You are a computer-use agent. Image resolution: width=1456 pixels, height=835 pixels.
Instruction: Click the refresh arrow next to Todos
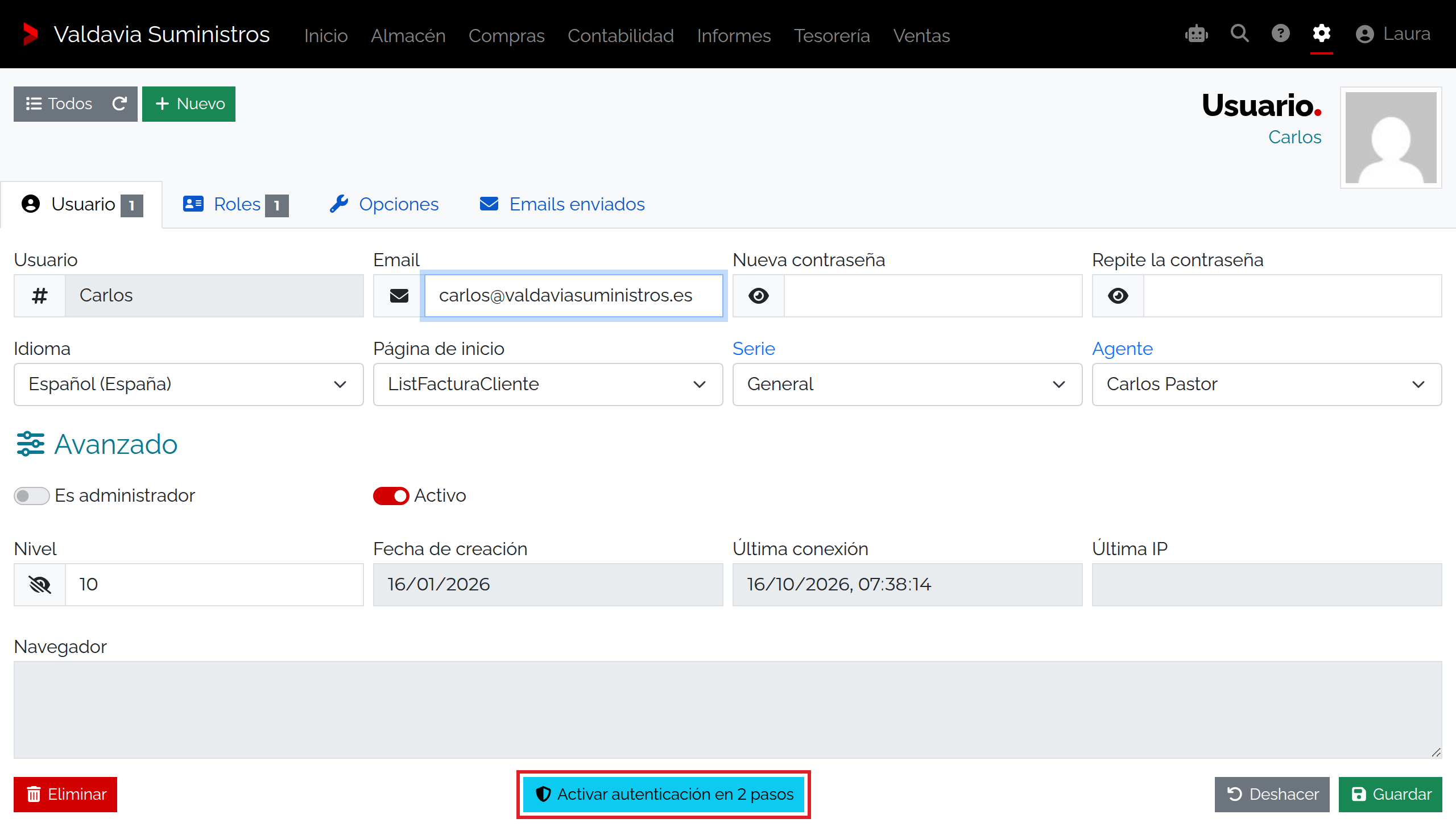pos(119,104)
